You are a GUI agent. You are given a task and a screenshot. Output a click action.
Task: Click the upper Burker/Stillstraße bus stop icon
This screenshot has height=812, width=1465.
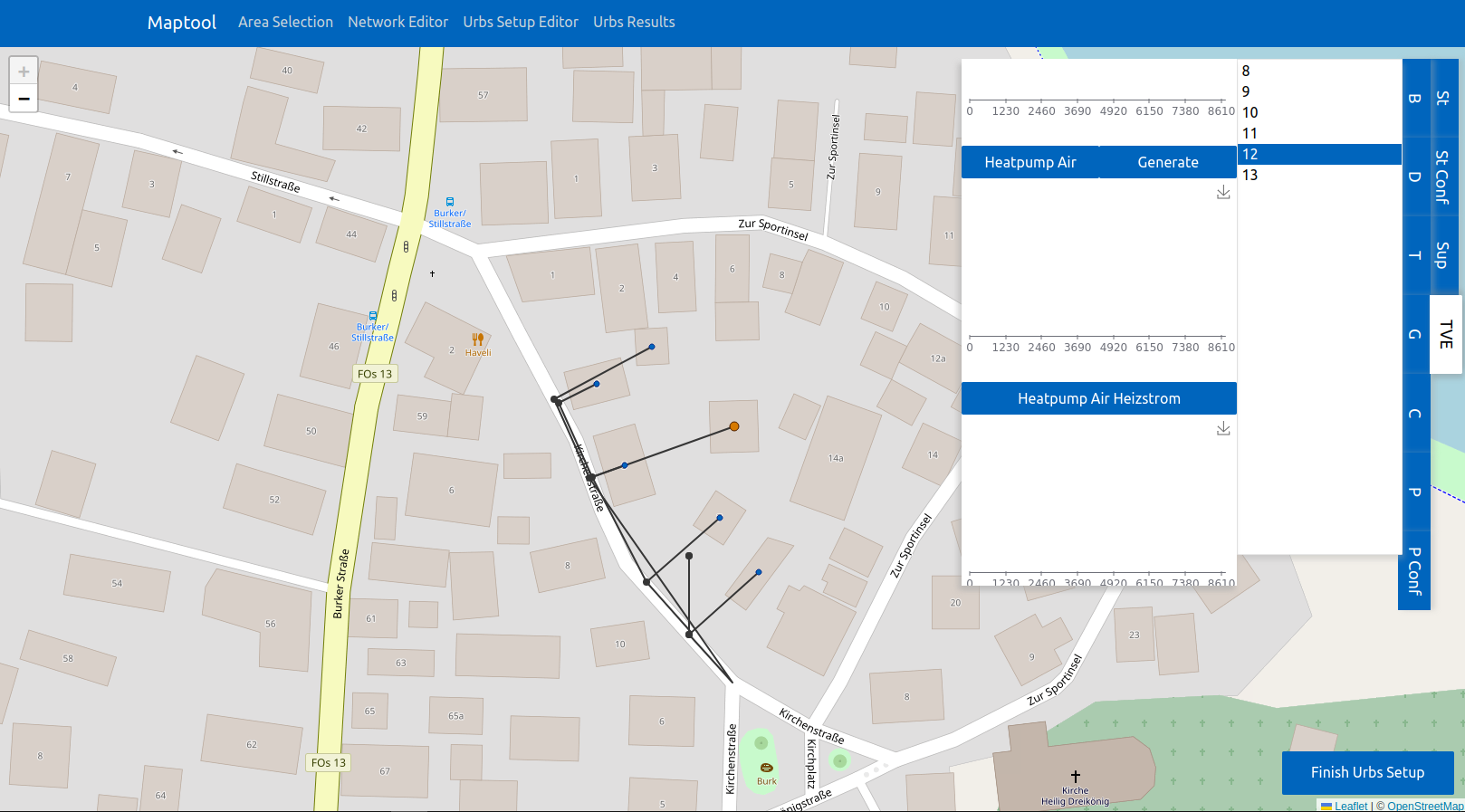450,202
